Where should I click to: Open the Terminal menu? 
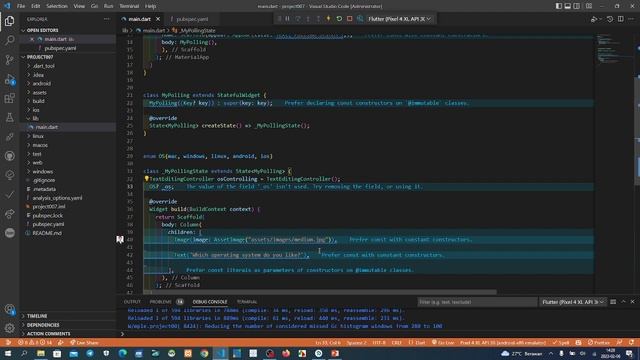[x=129, y=6]
